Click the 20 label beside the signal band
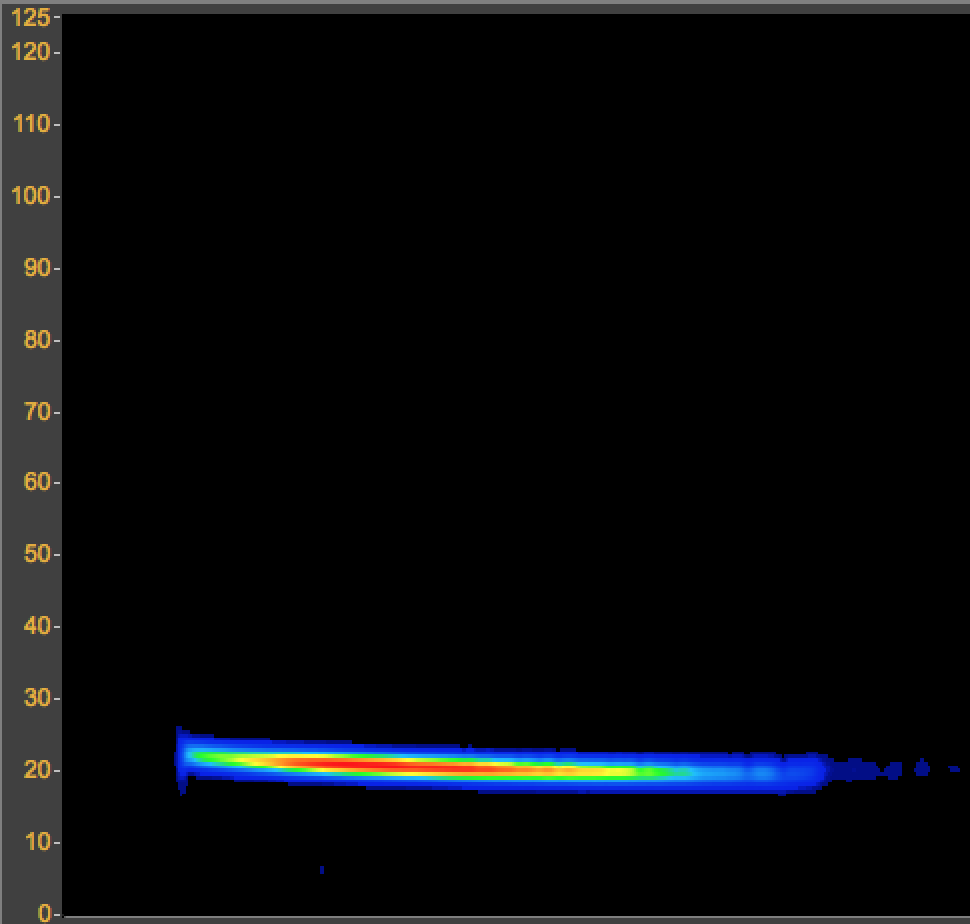This screenshot has height=924, width=970. pos(36,771)
